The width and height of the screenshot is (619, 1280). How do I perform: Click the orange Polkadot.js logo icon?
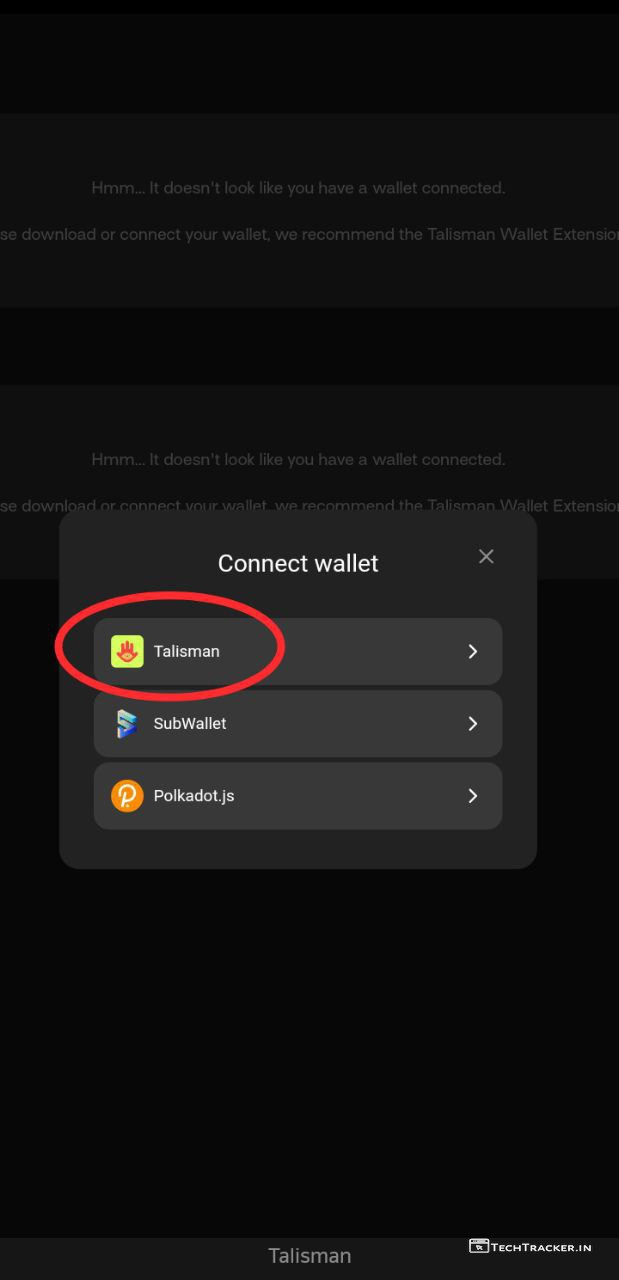point(127,796)
